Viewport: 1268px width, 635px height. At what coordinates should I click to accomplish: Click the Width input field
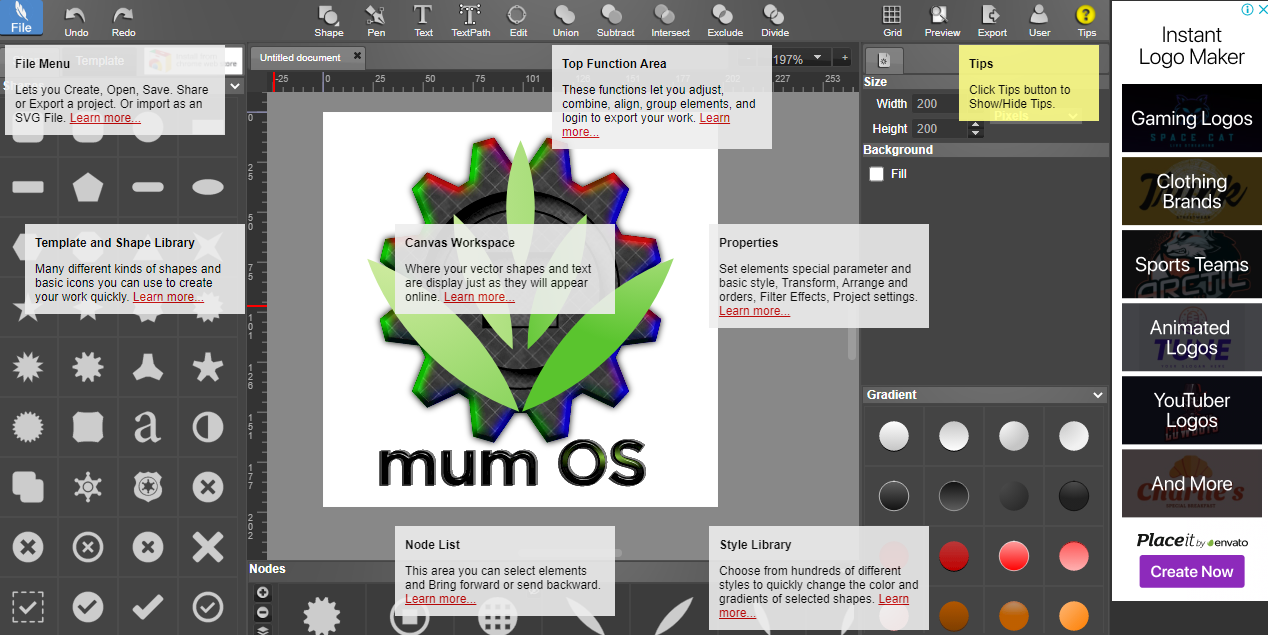940,103
